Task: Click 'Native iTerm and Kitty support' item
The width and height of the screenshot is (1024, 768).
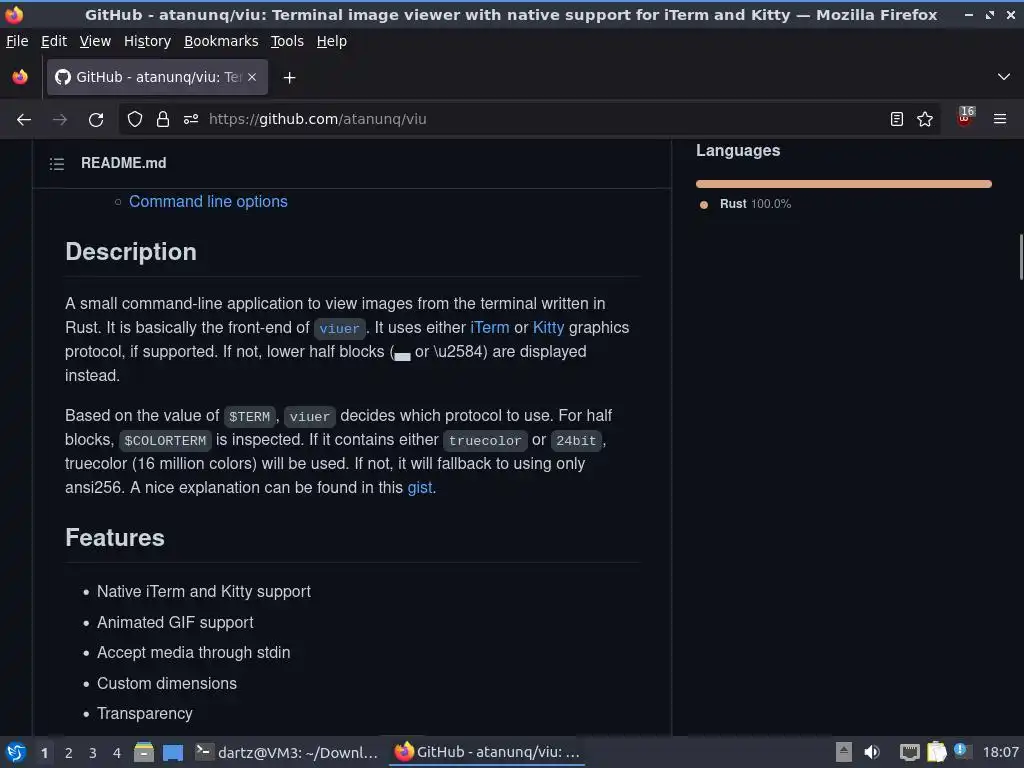Action: (204, 592)
